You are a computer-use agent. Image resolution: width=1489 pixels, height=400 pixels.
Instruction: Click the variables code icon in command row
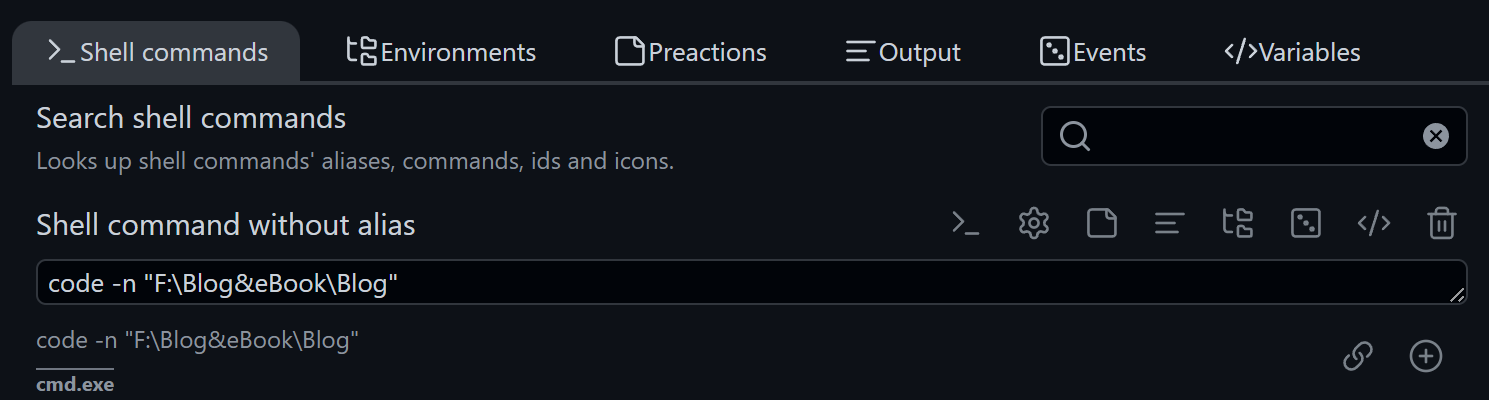point(1374,224)
